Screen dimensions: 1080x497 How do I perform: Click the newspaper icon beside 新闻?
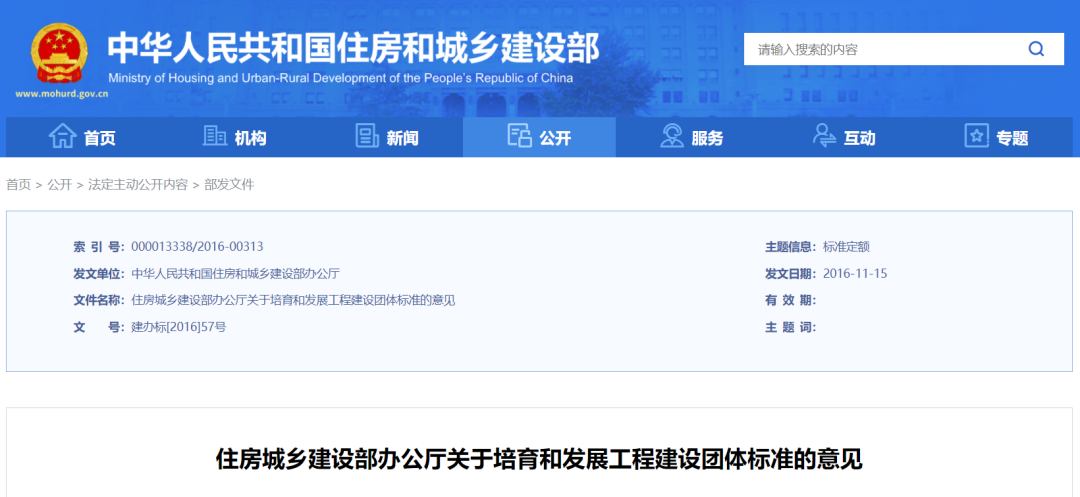tap(367, 136)
